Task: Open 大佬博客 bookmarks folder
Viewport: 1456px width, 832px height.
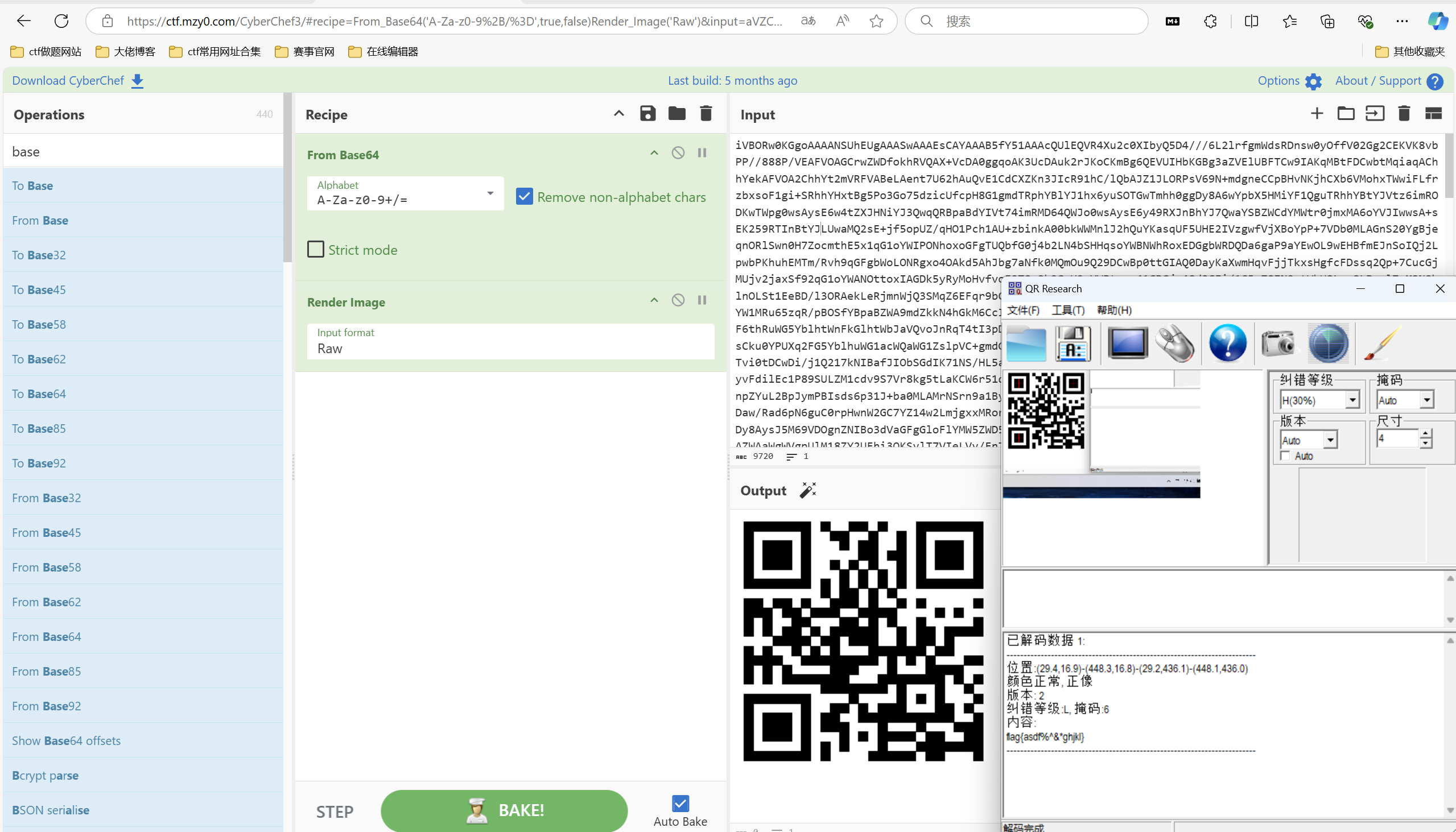Action: (125, 52)
